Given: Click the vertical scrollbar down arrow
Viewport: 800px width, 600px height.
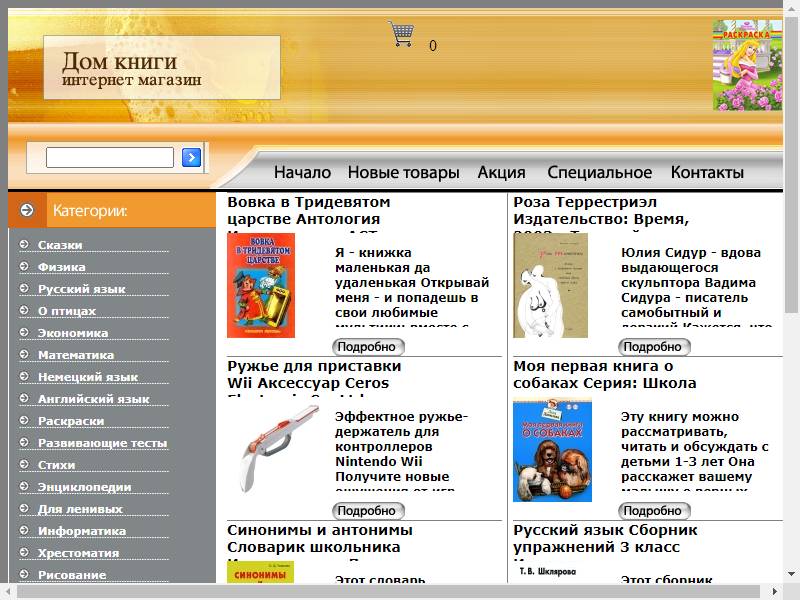Looking at the screenshot, I should 791,573.
